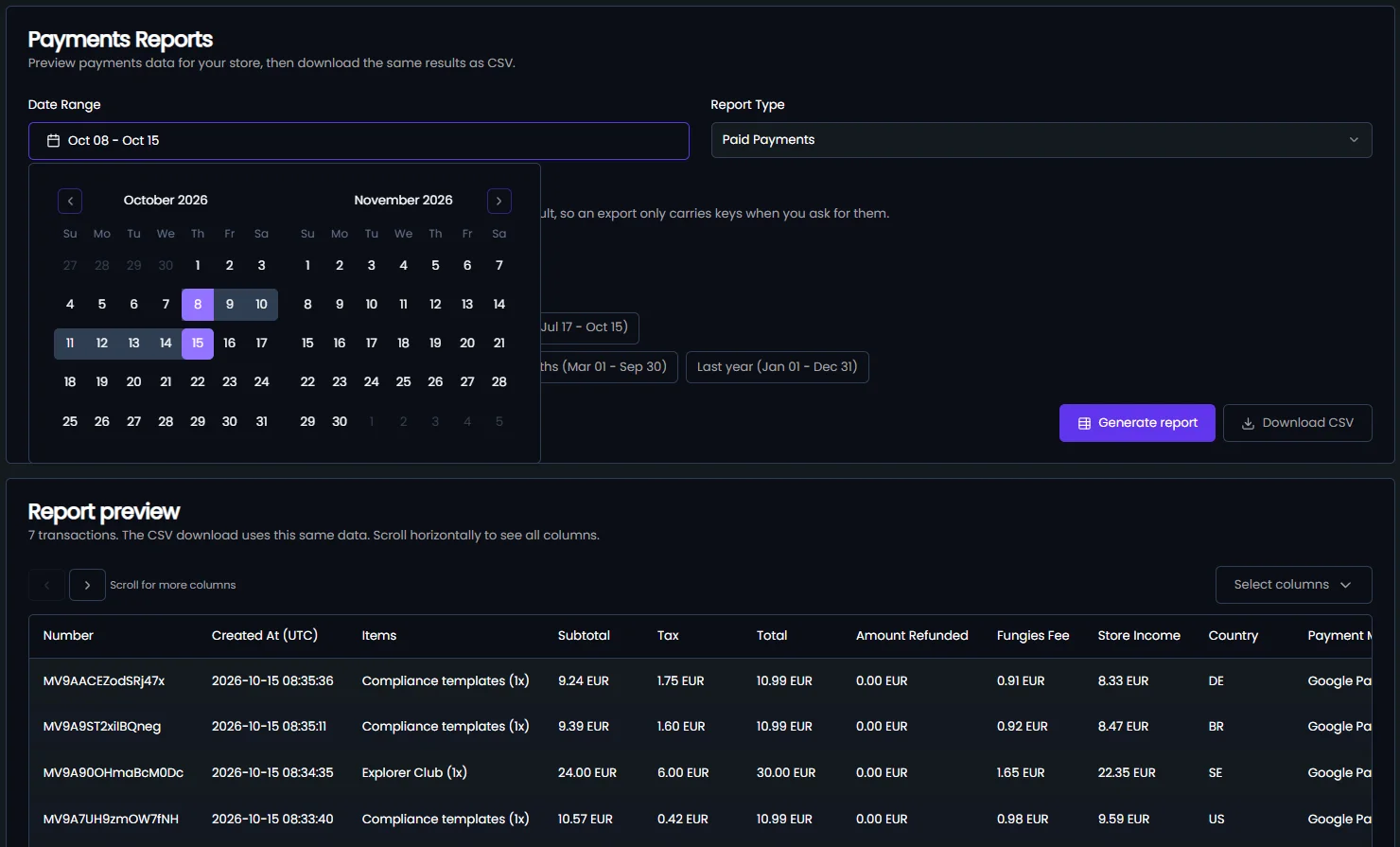Click the Number column header

pos(68,636)
